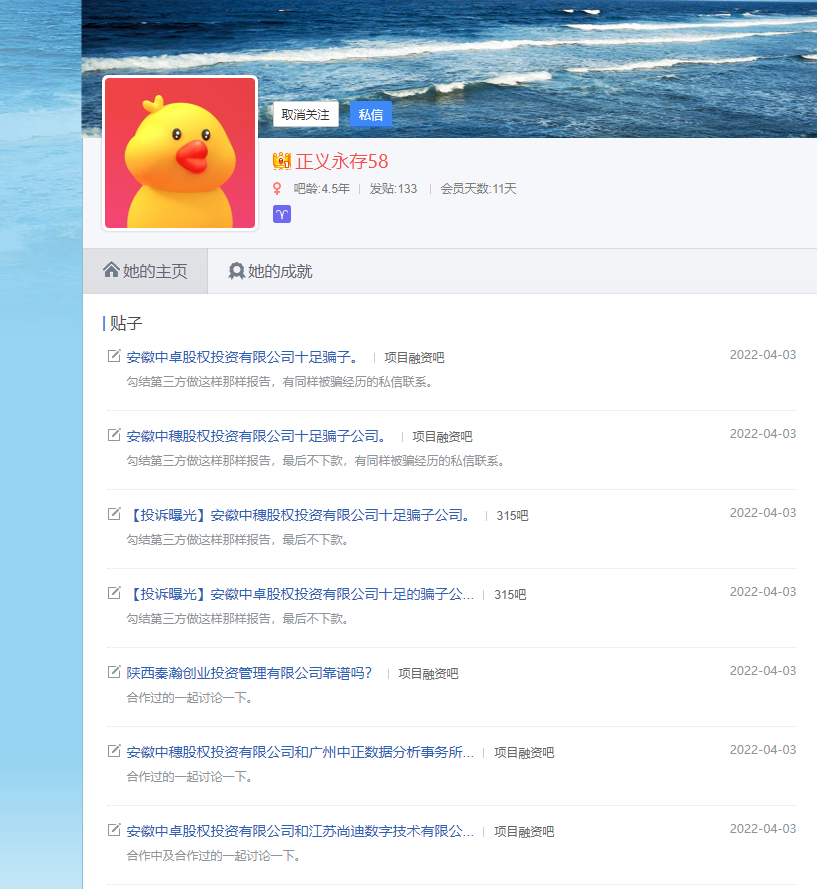Click the purple Aries zodiac icon

click(x=282, y=214)
